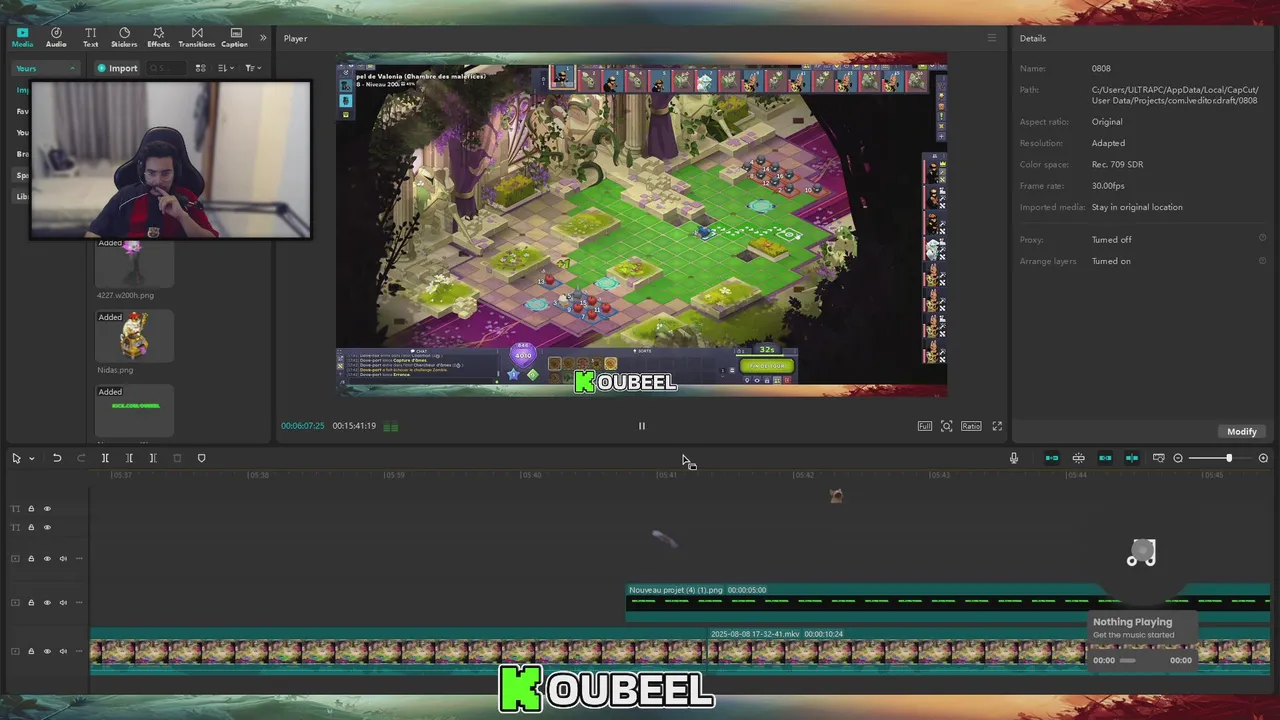Hide the main mkv video track
Viewport: 1280px width, 720px height.
47,651
